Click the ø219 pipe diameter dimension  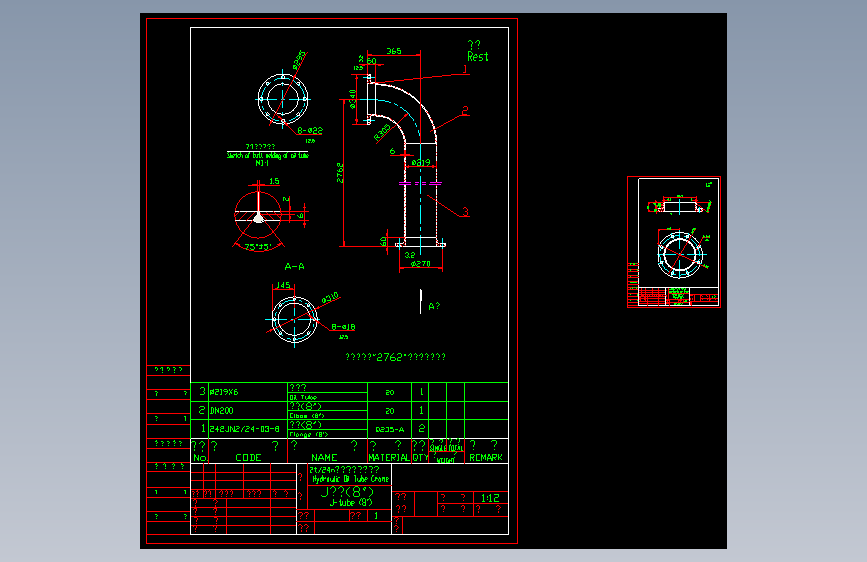tap(421, 163)
